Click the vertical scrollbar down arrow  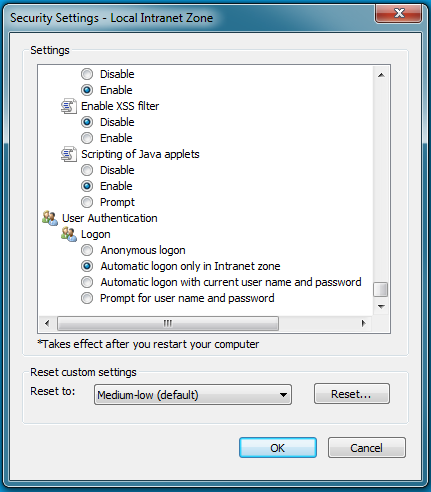click(x=381, y=306)
